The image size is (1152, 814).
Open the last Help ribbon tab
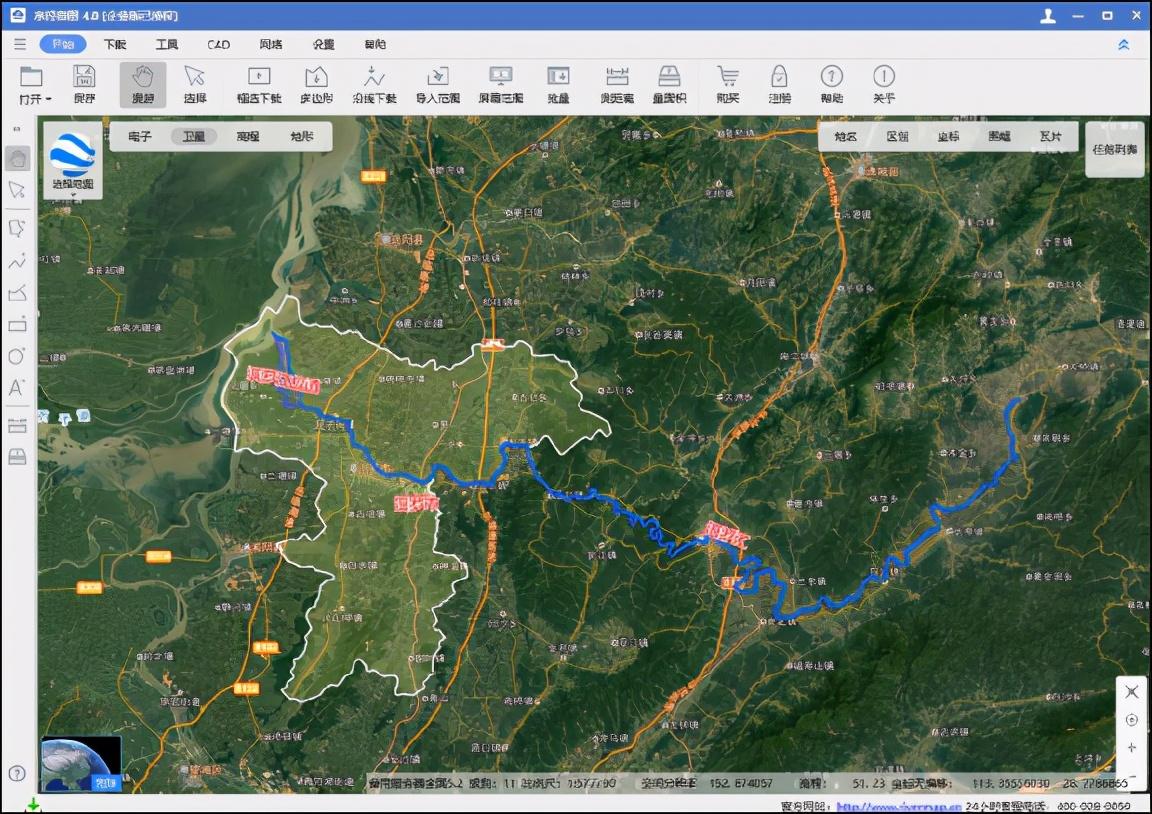[375, 44]
